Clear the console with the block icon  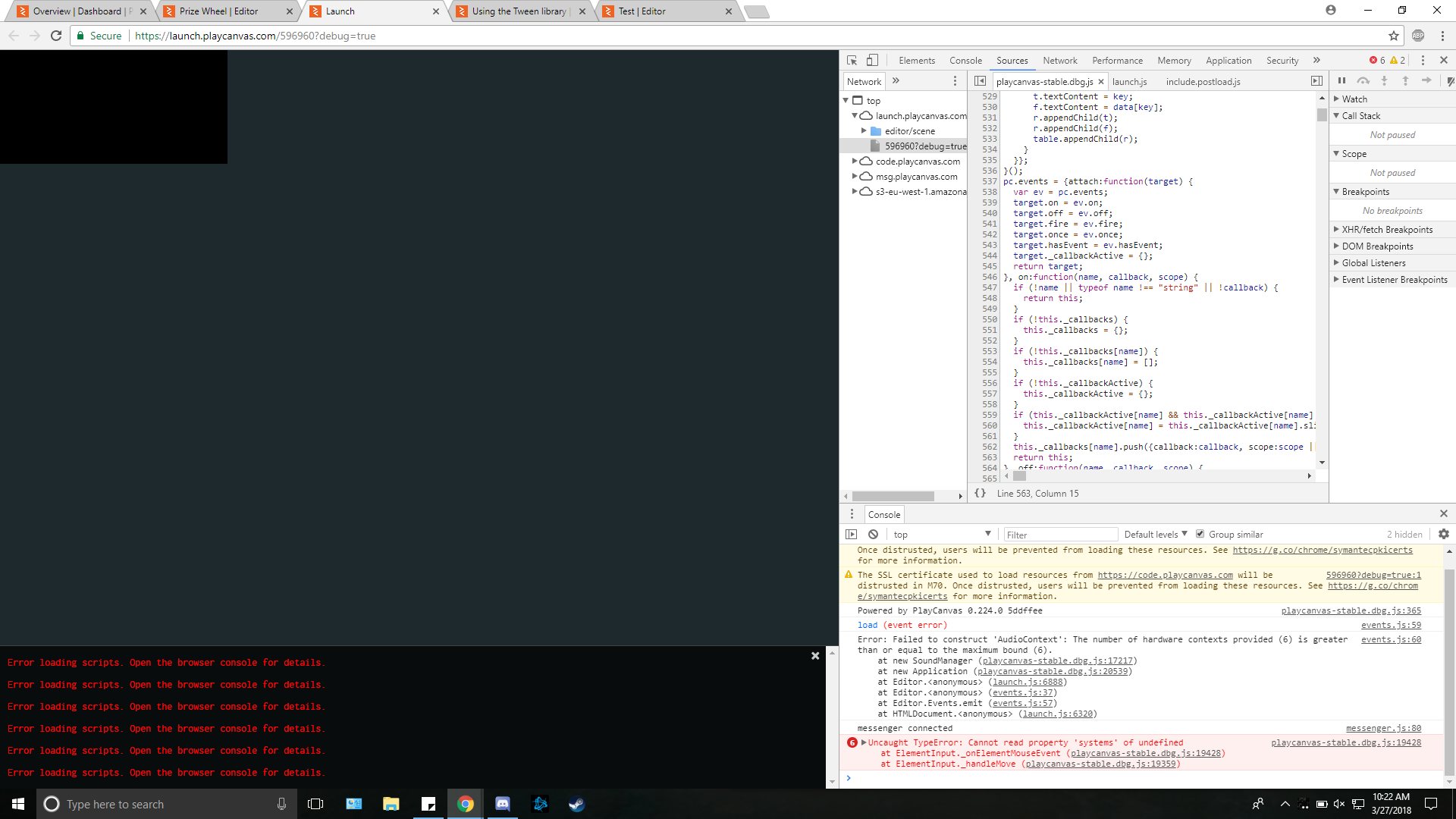(873, 535)
